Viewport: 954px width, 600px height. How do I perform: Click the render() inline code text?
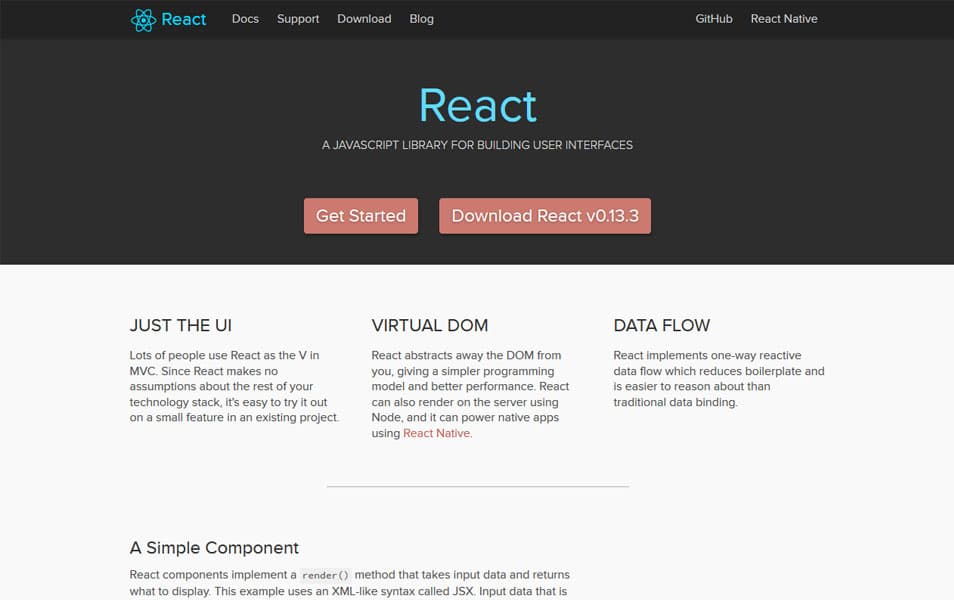pos(326,575)
